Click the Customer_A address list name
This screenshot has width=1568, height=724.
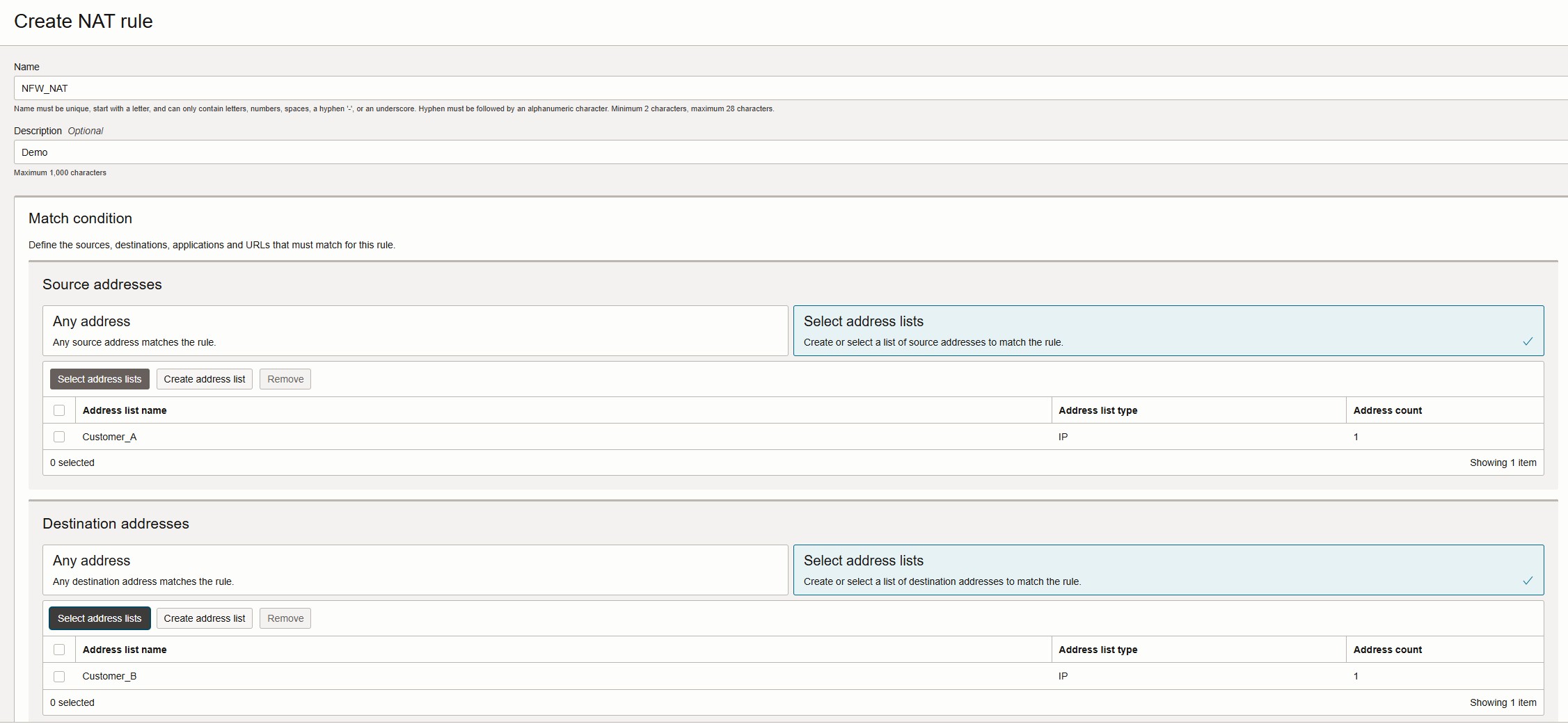click(109, 437)
